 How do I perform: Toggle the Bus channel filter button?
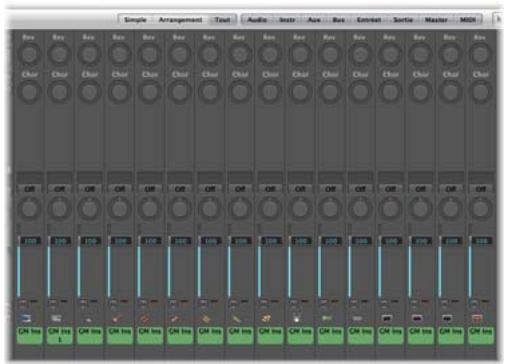338,20
